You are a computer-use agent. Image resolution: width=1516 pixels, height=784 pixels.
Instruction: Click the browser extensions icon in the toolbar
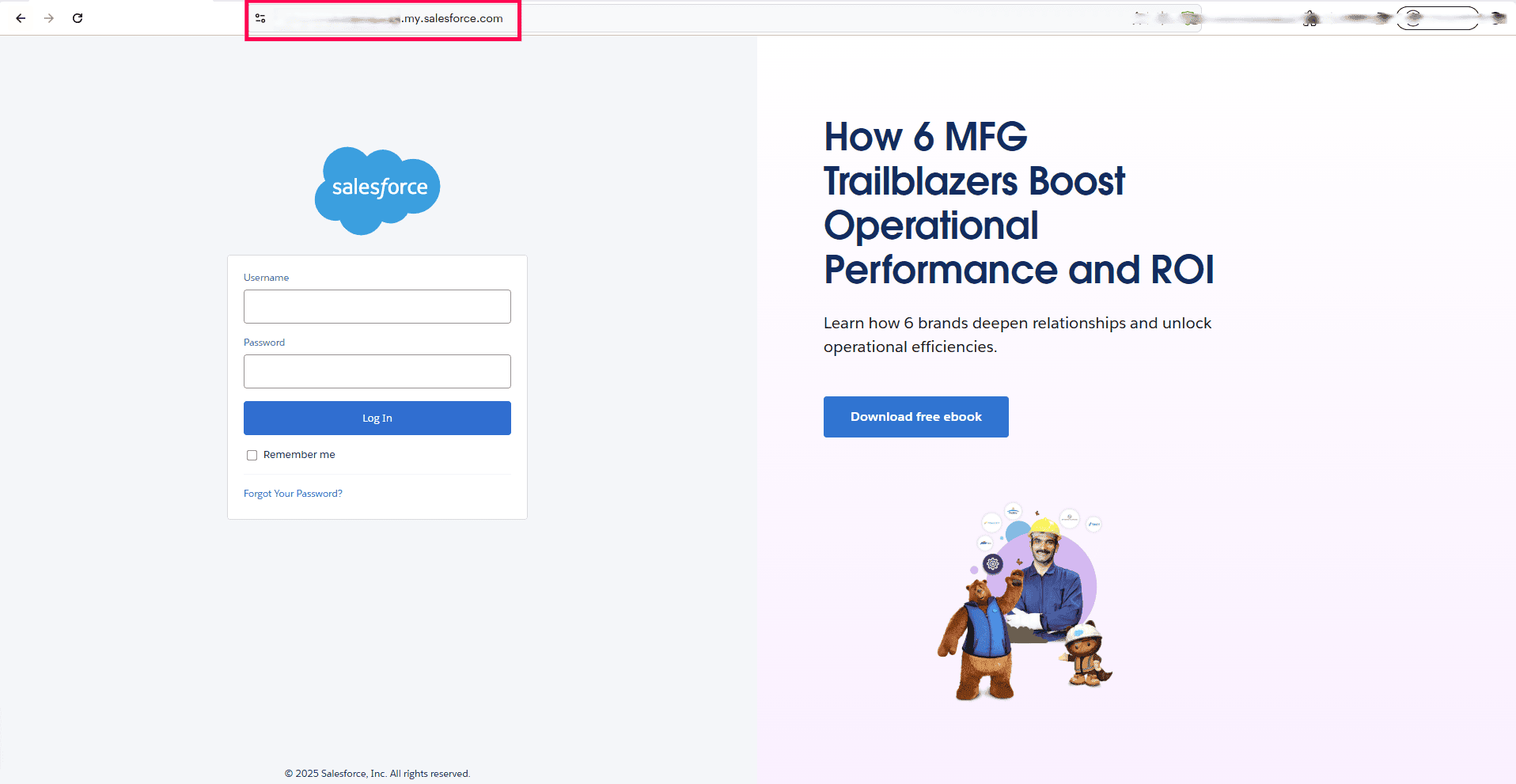1309,18
